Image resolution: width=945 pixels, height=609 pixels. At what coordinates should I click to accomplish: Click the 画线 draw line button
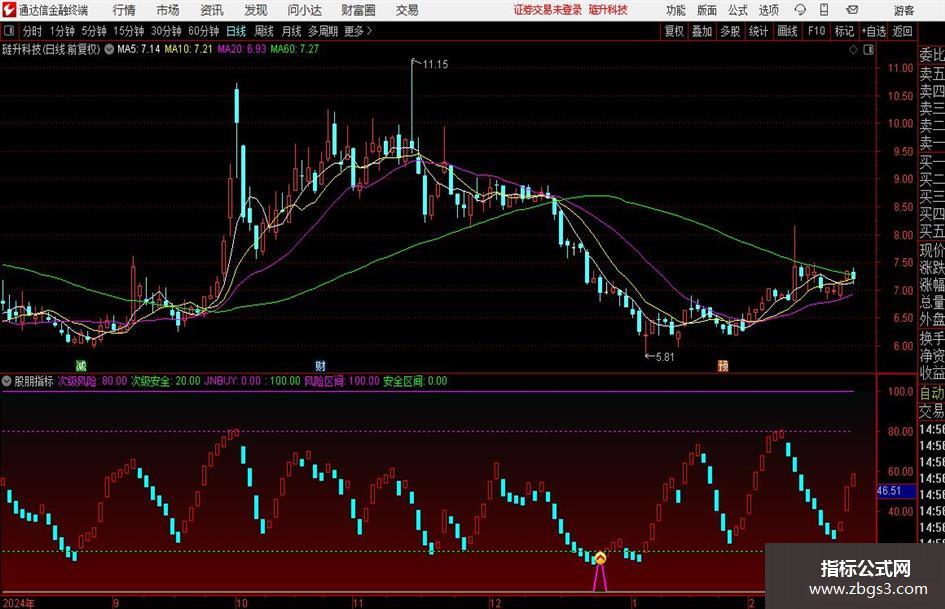click(787, 31)
